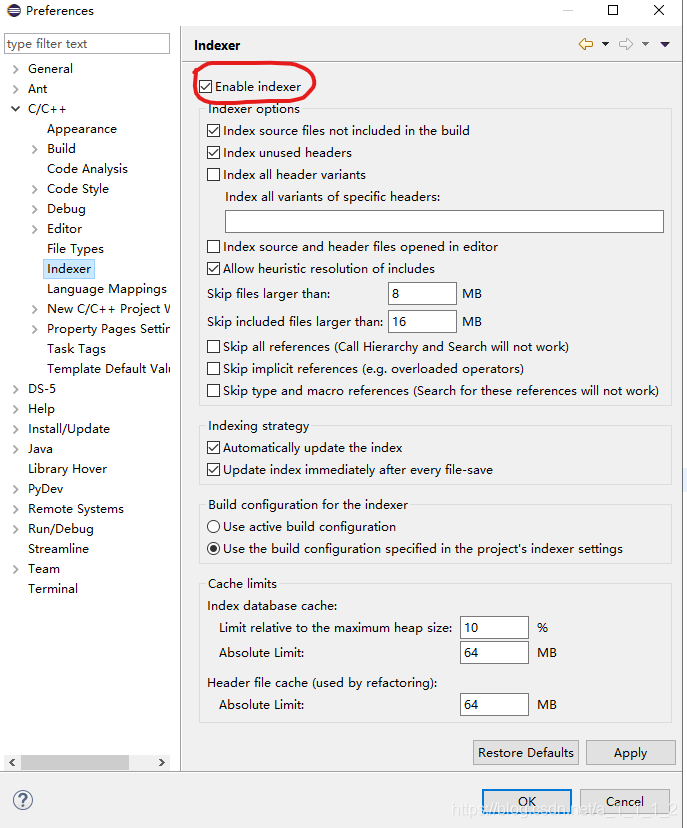This screenshot has width=687, height=828.
Task: Click the tree horizontal scrollbar left arrow
Action: pos(12,763)
